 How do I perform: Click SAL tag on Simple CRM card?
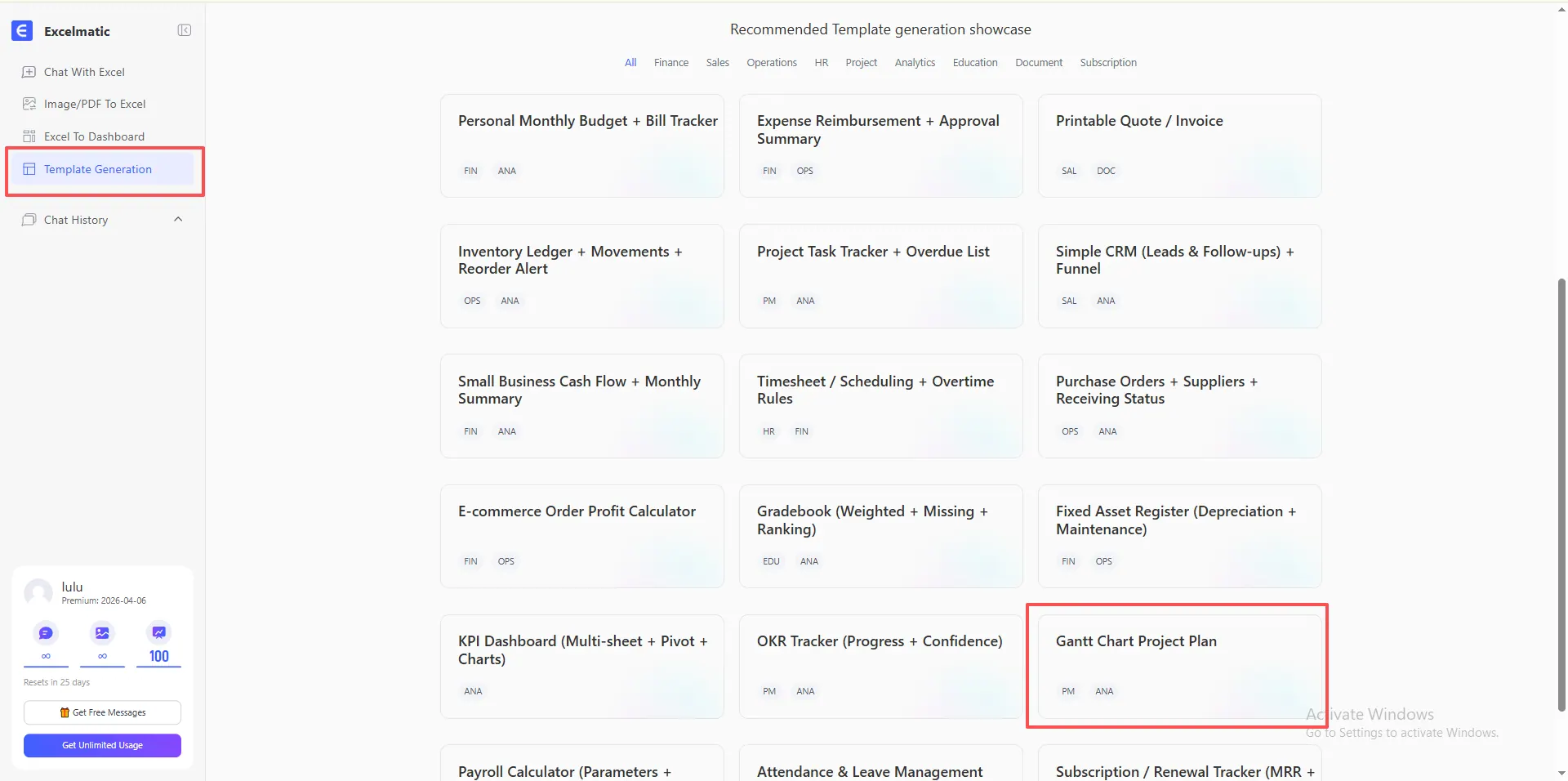pos(1069,301)
